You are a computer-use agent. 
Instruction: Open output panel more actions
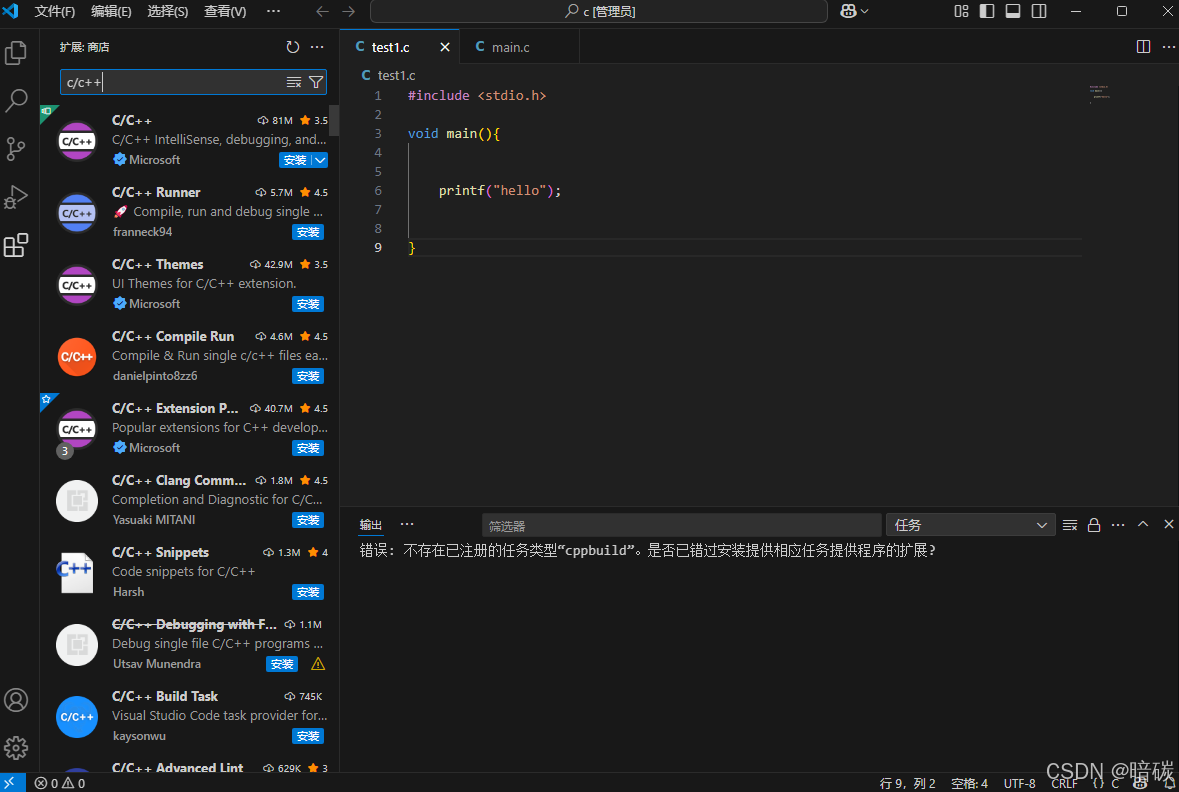(1118, 525)
